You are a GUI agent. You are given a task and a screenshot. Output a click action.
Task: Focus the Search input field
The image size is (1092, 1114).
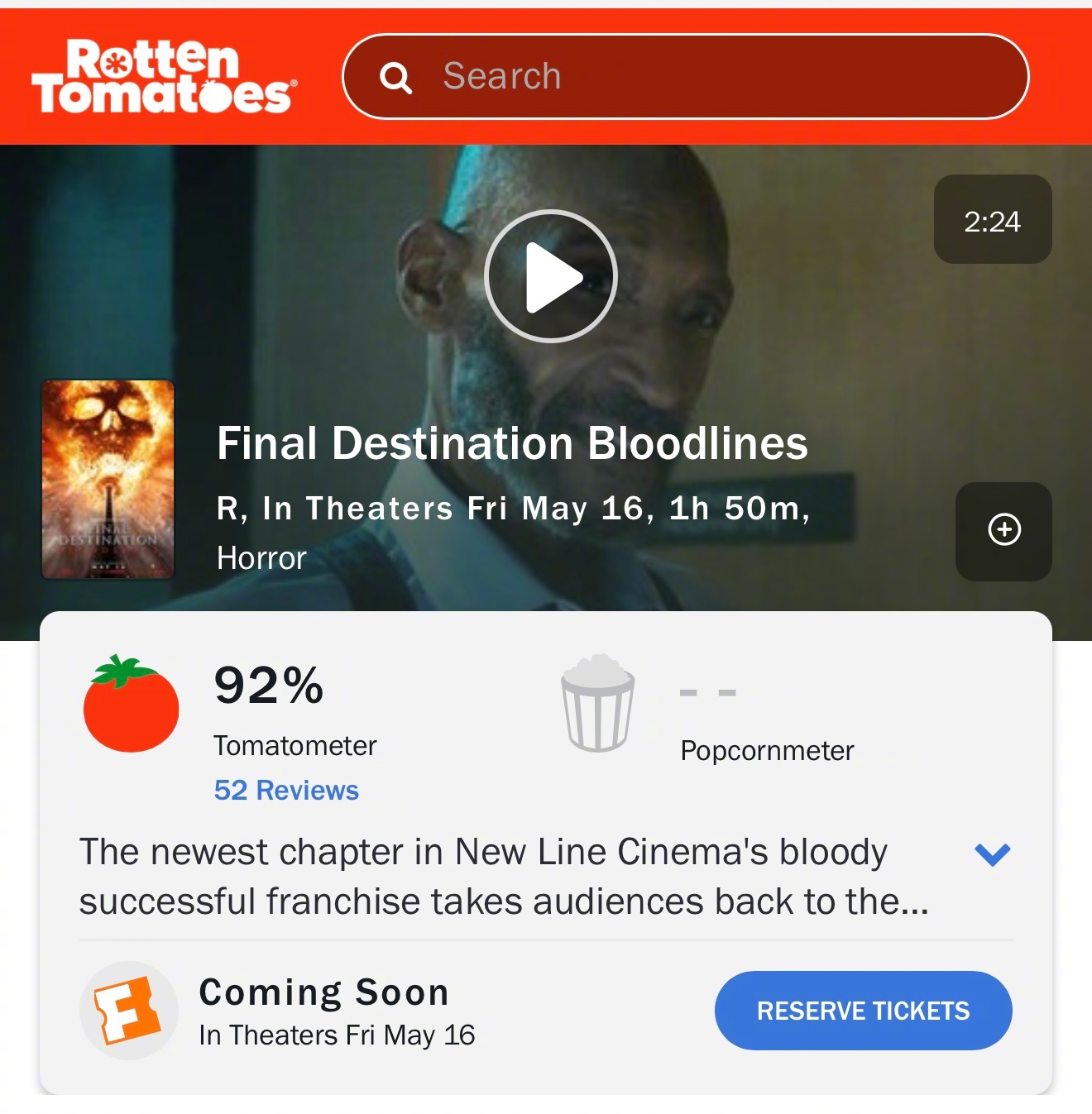pyautogui.click(x=686, y=77)
